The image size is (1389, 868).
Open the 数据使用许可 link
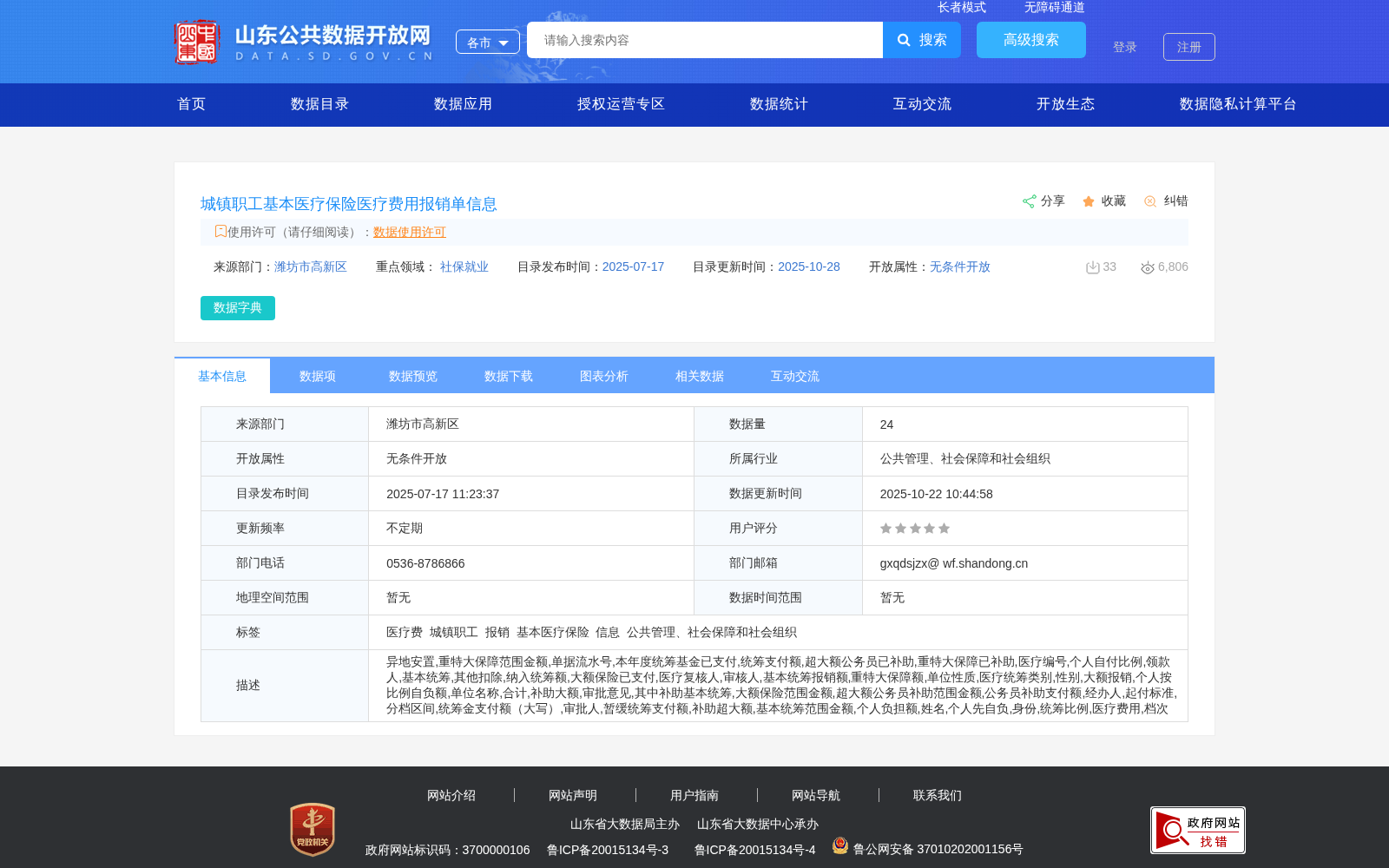410,232
